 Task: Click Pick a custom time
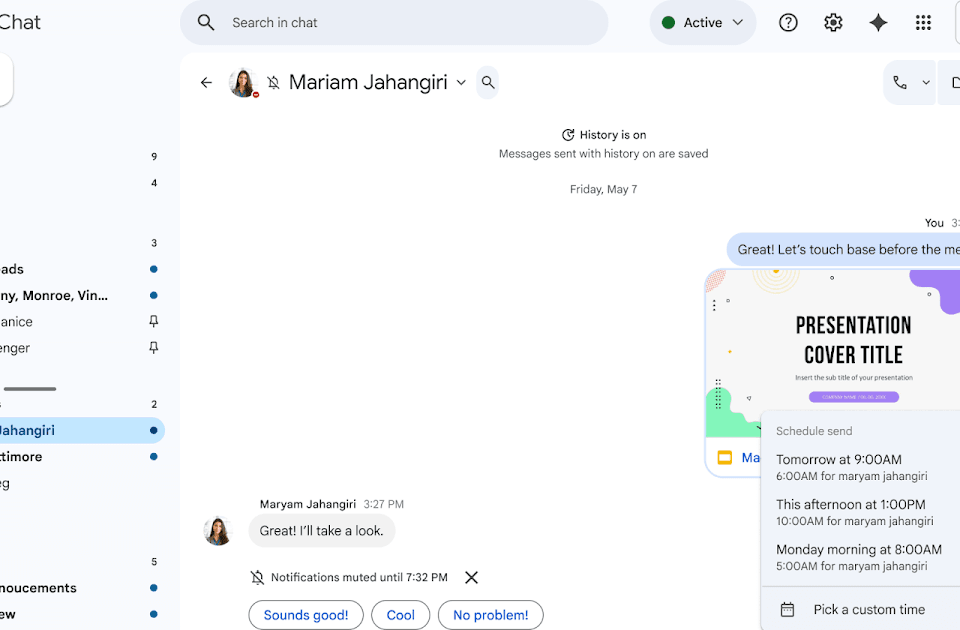pos(868,609)
